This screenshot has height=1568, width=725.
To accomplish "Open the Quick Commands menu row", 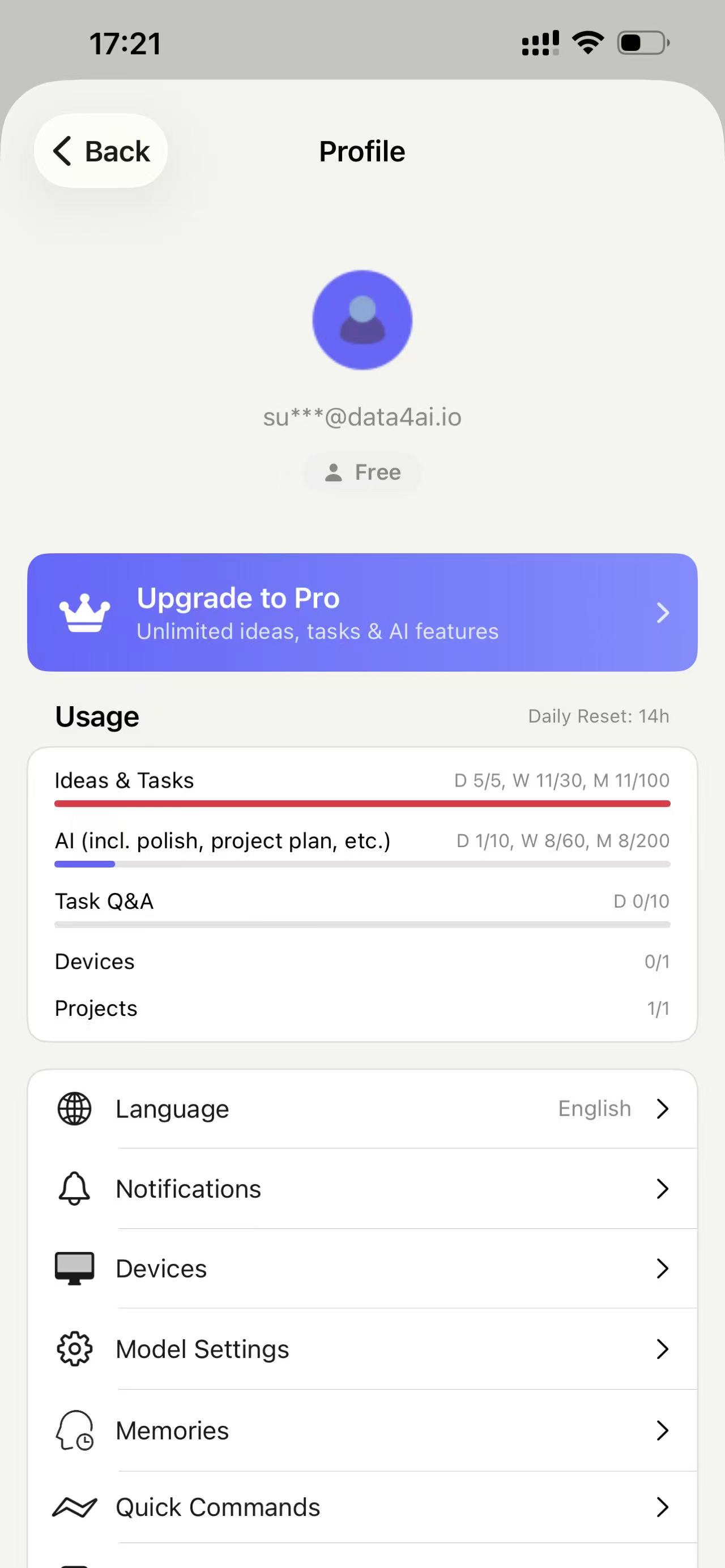I will [362, 1507].
